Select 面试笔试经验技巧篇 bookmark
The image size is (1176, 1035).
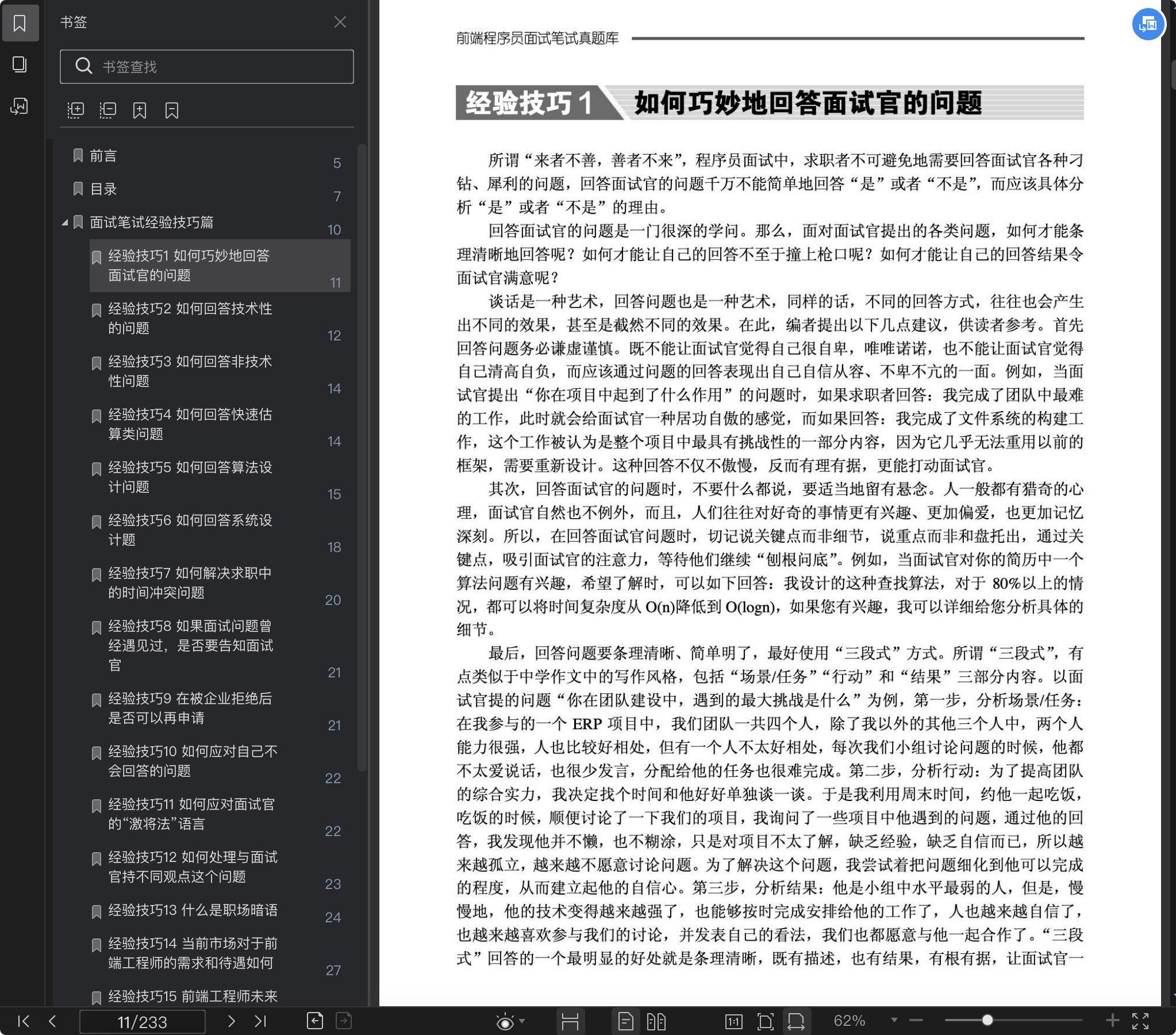point(151,222)
